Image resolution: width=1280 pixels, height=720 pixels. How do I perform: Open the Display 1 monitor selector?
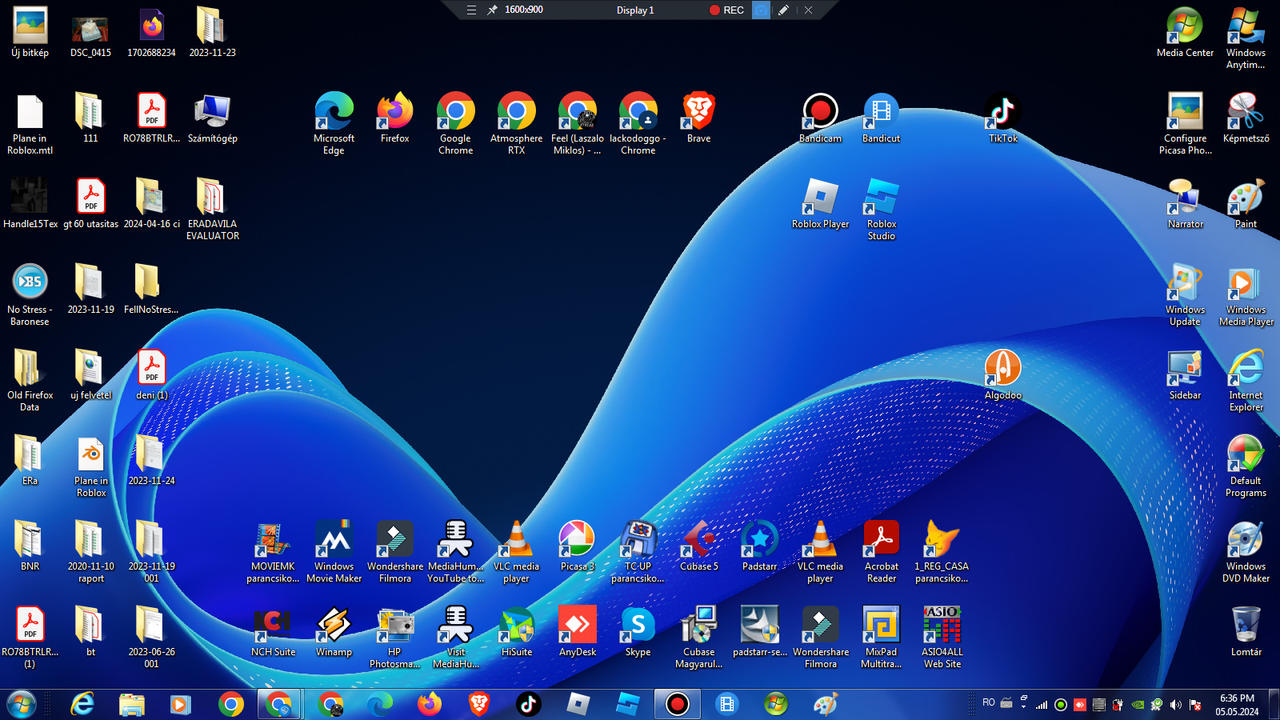coord(634,10)
